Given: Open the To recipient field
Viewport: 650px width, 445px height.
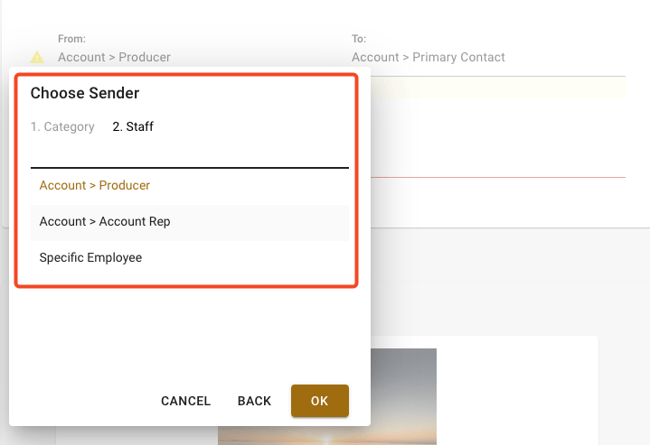Looking at the screenshot, I should tap(428, 57).
